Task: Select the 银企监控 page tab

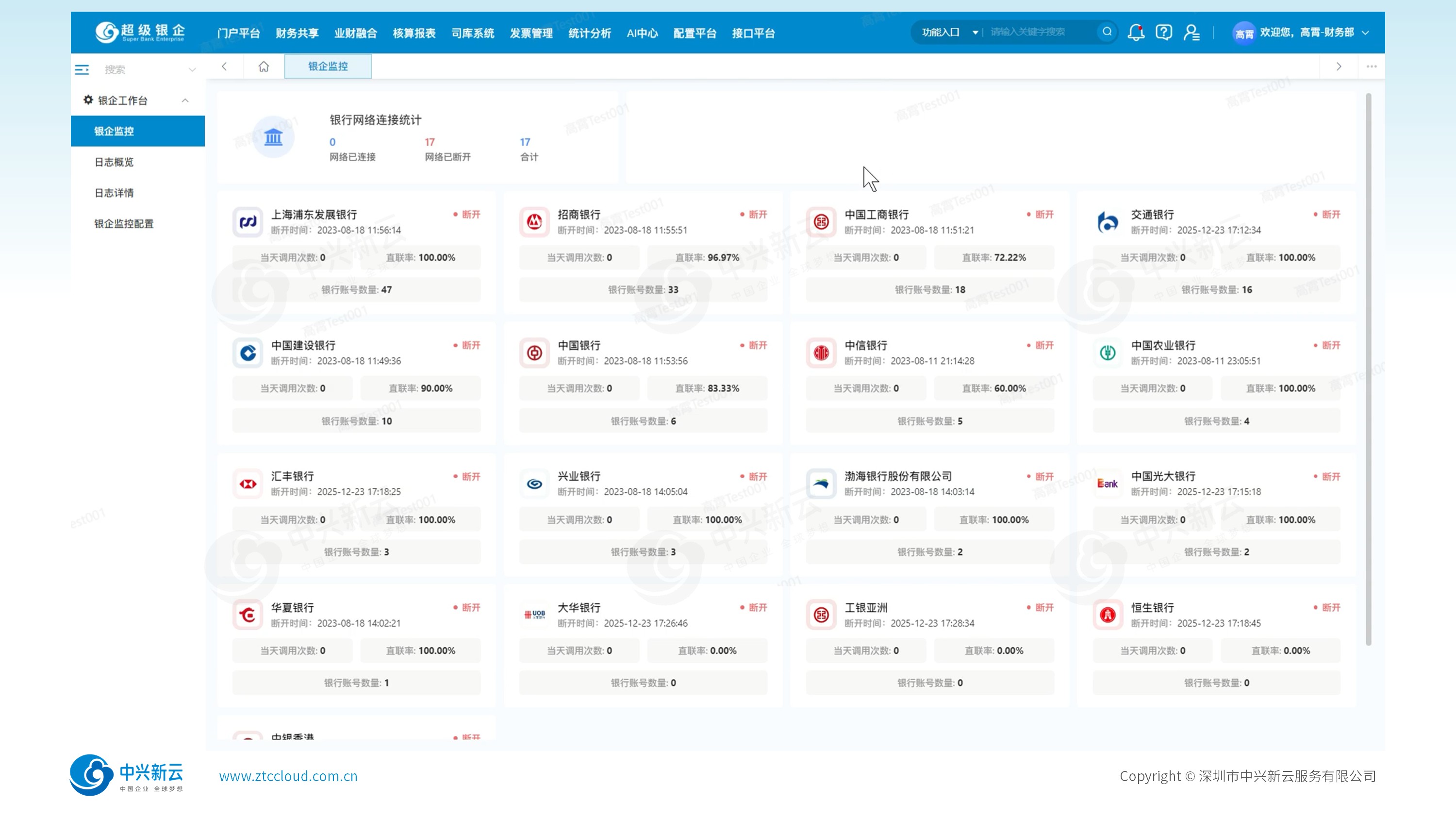Action: click(x=328, y=67)
